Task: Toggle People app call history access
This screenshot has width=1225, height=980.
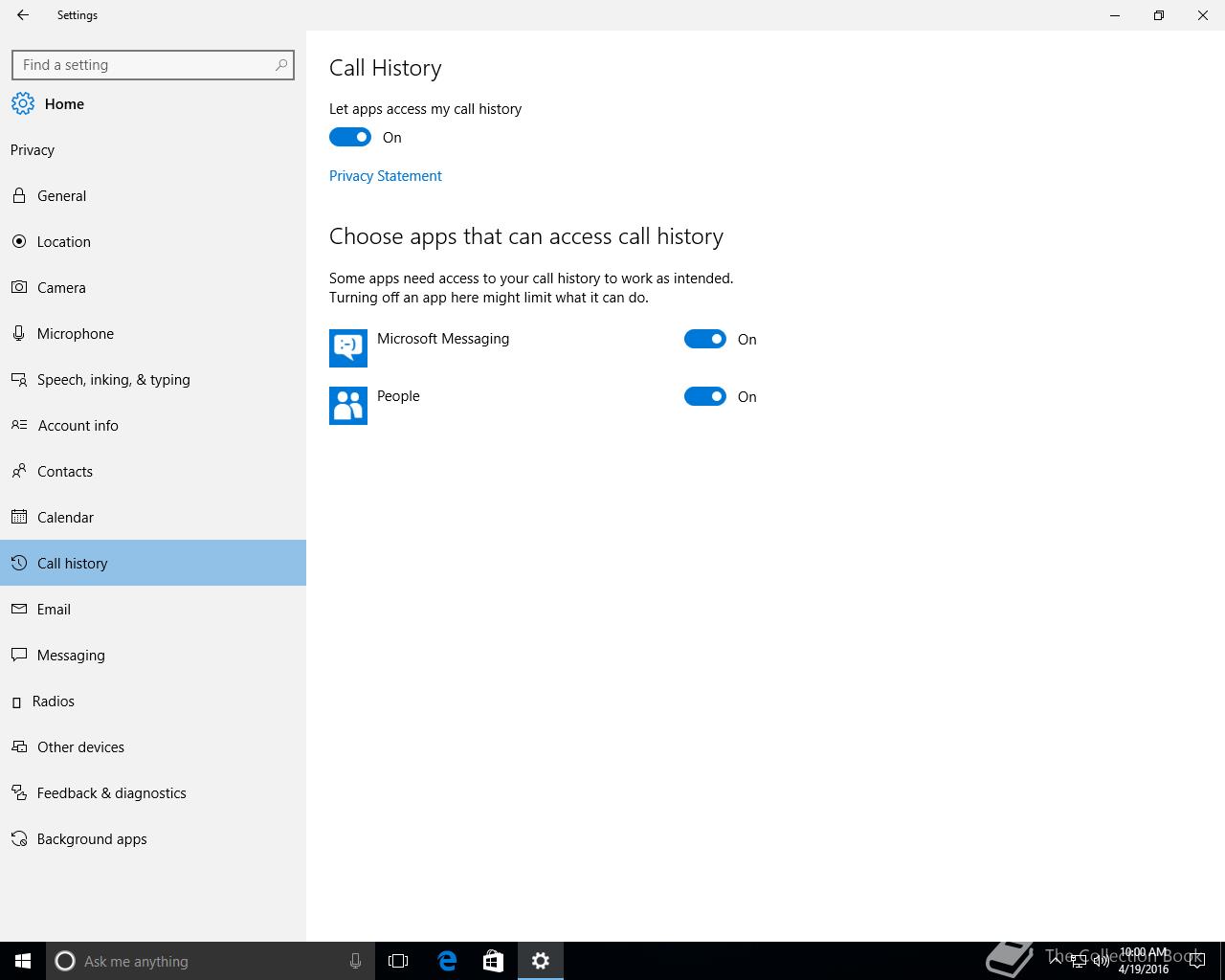Action: [x=705, y=397]
